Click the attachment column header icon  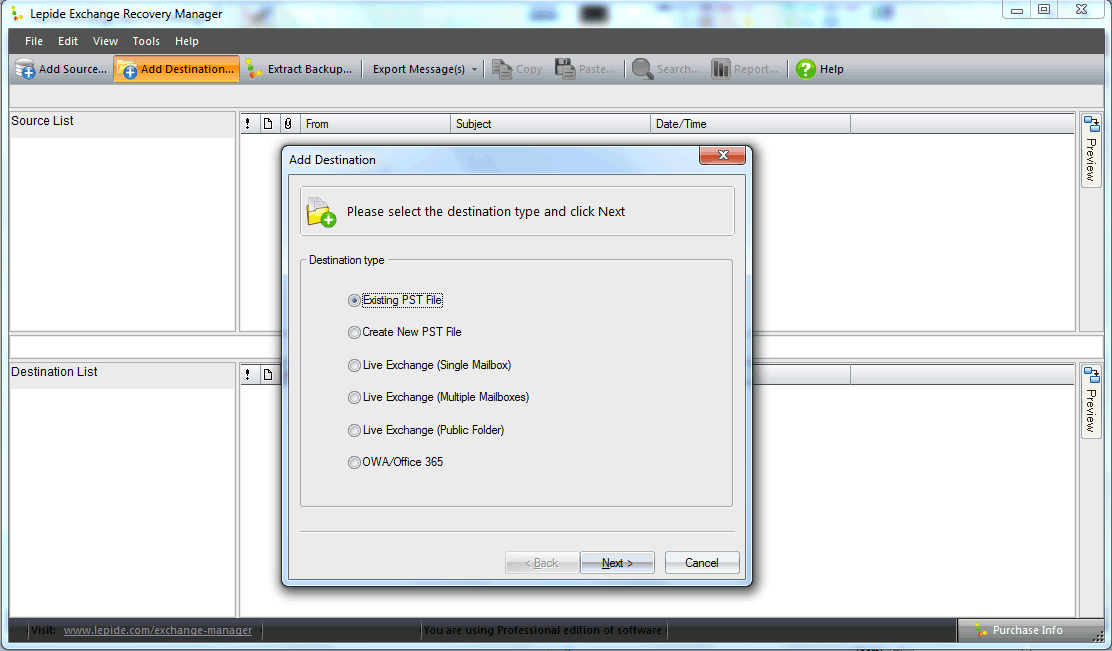(288, 124)
